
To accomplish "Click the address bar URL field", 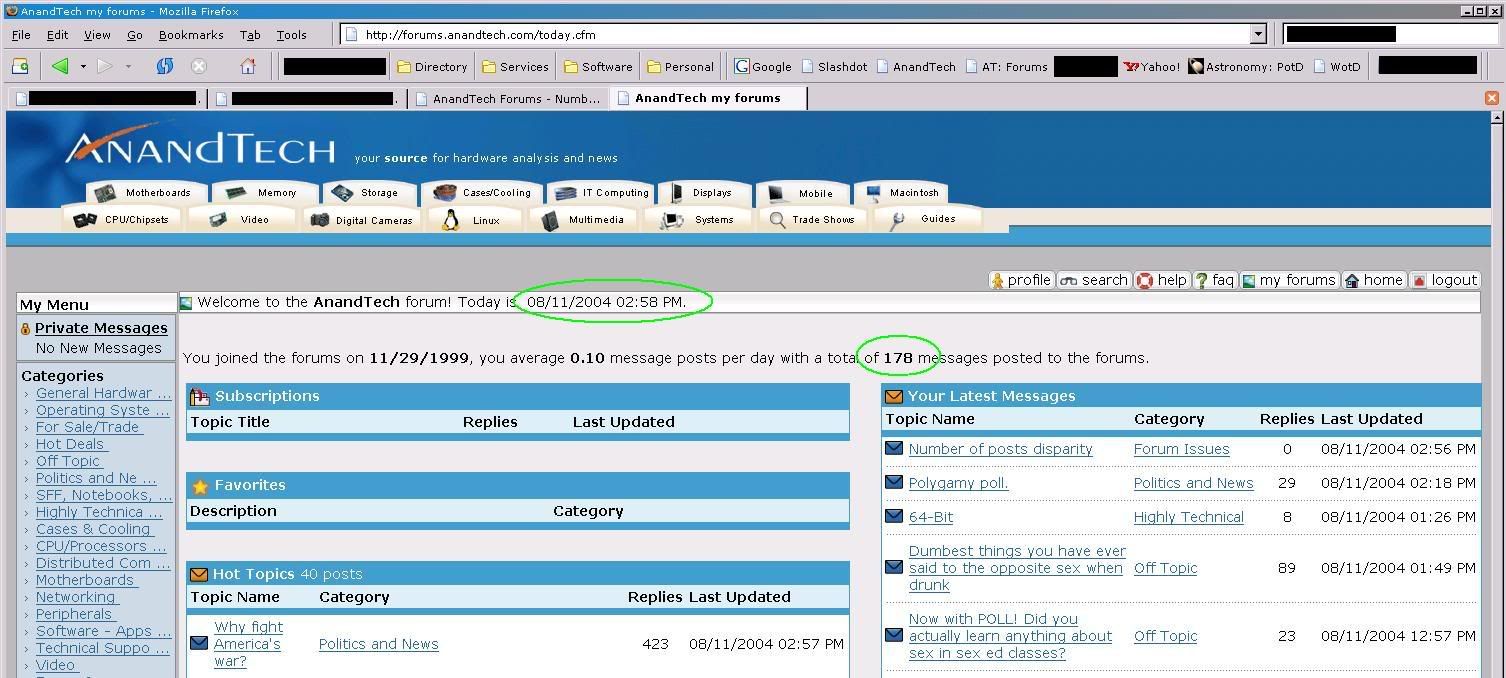I will point(795,34).
